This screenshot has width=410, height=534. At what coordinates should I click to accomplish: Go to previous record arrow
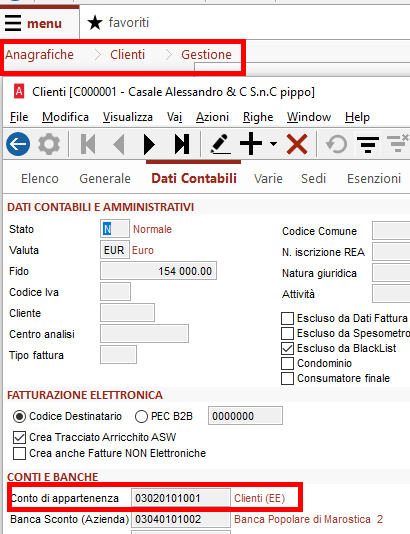[x=119, y=144]
